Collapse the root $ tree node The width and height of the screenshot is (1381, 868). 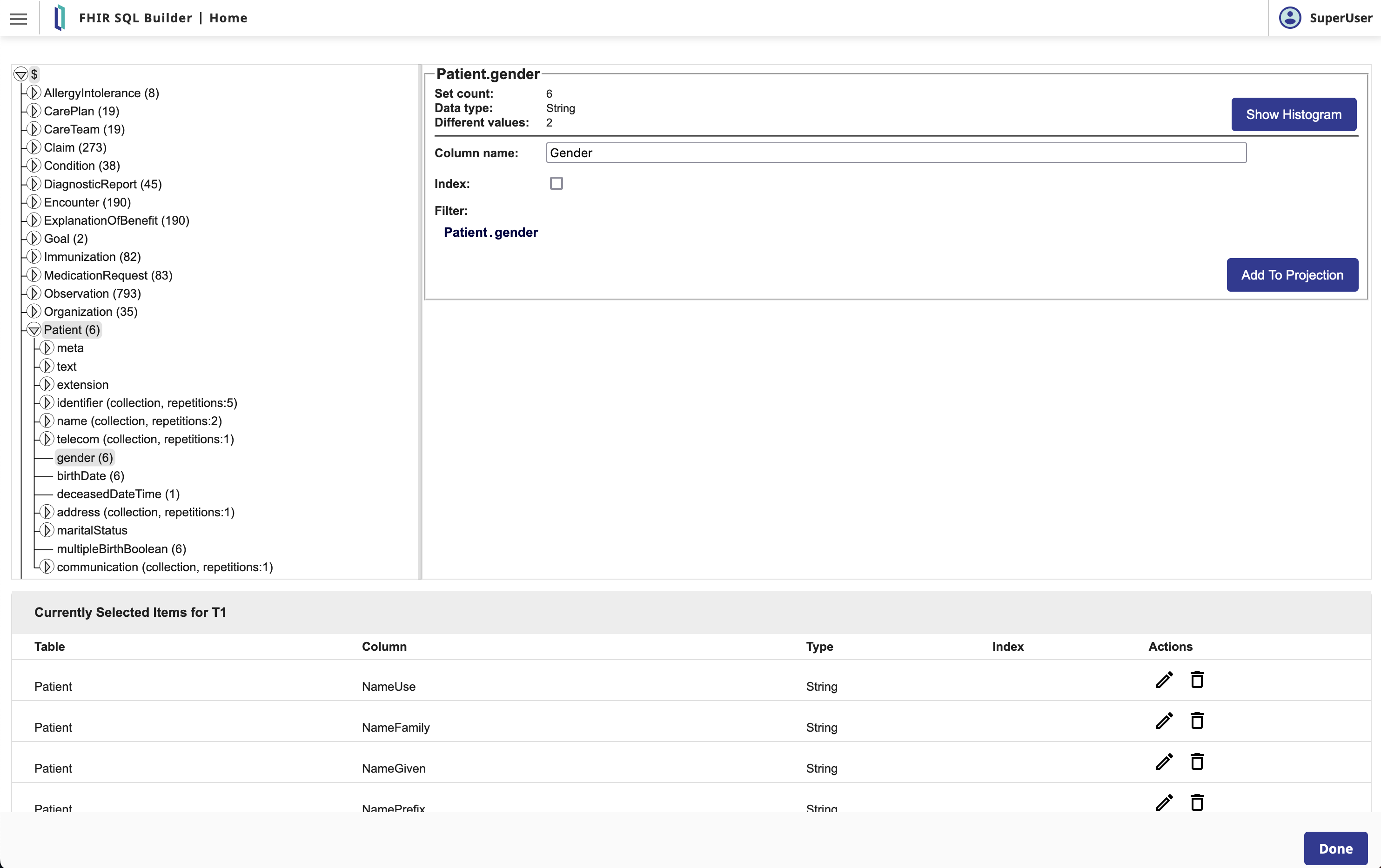pyautogui.click(x=20, y=74)
